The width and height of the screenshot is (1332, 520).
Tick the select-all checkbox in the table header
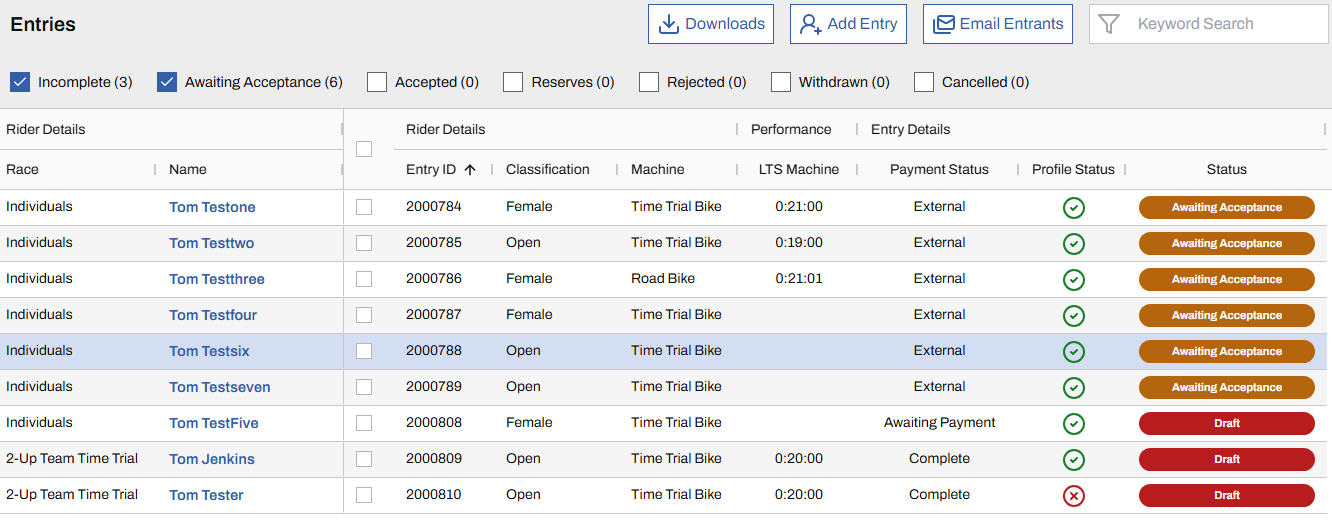pyautogui.click(x=364, y=149)
